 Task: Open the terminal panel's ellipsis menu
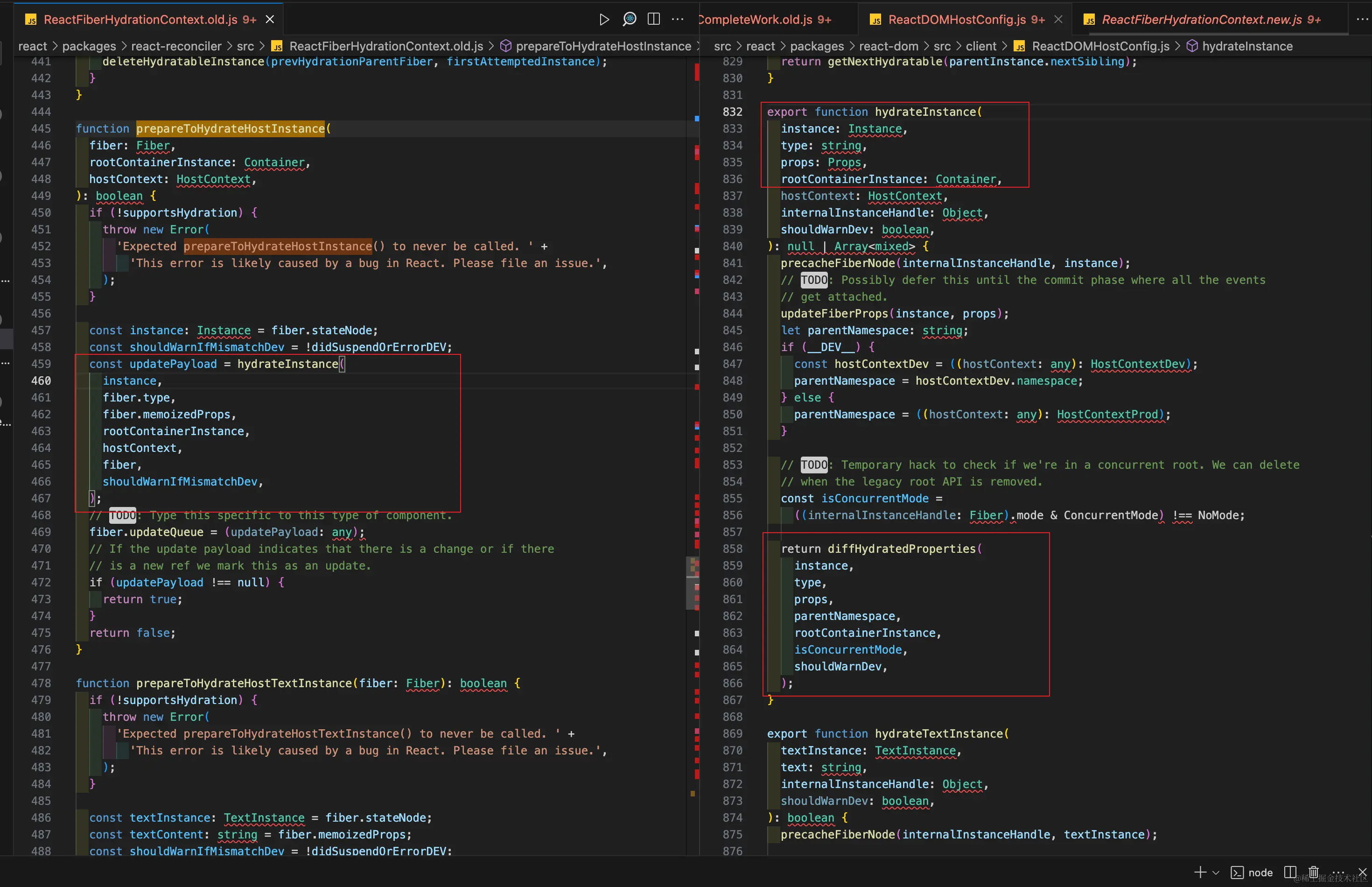pos(1338,872)
